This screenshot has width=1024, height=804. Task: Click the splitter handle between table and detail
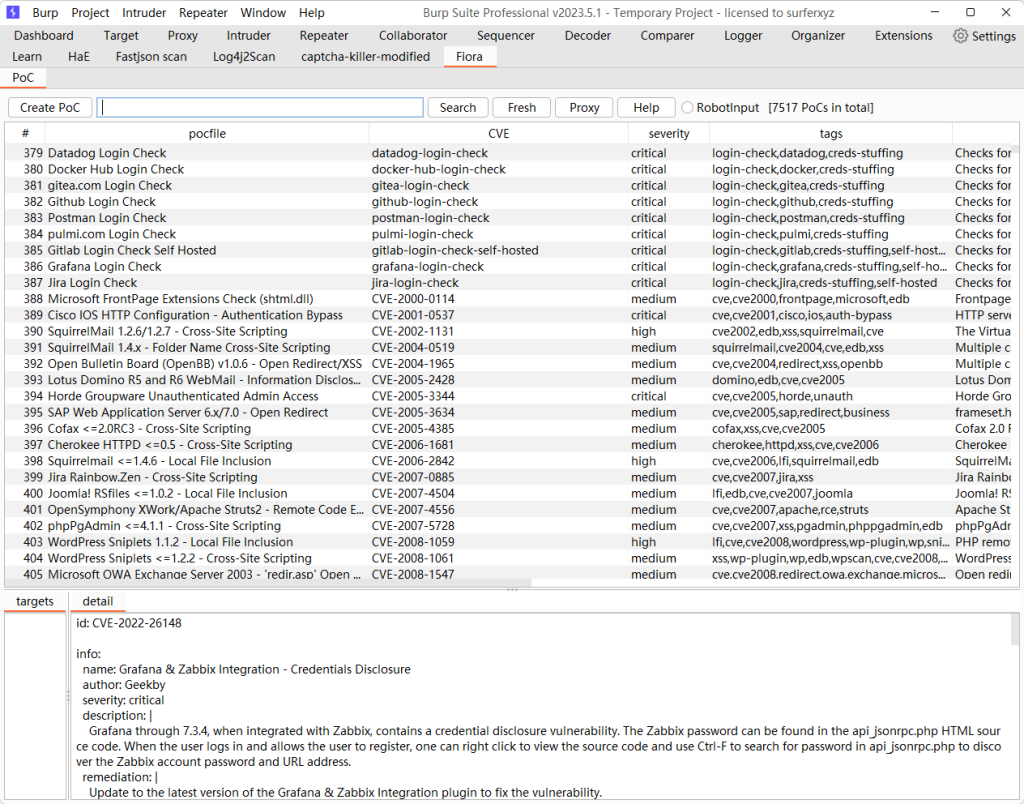tap(512, 590)
